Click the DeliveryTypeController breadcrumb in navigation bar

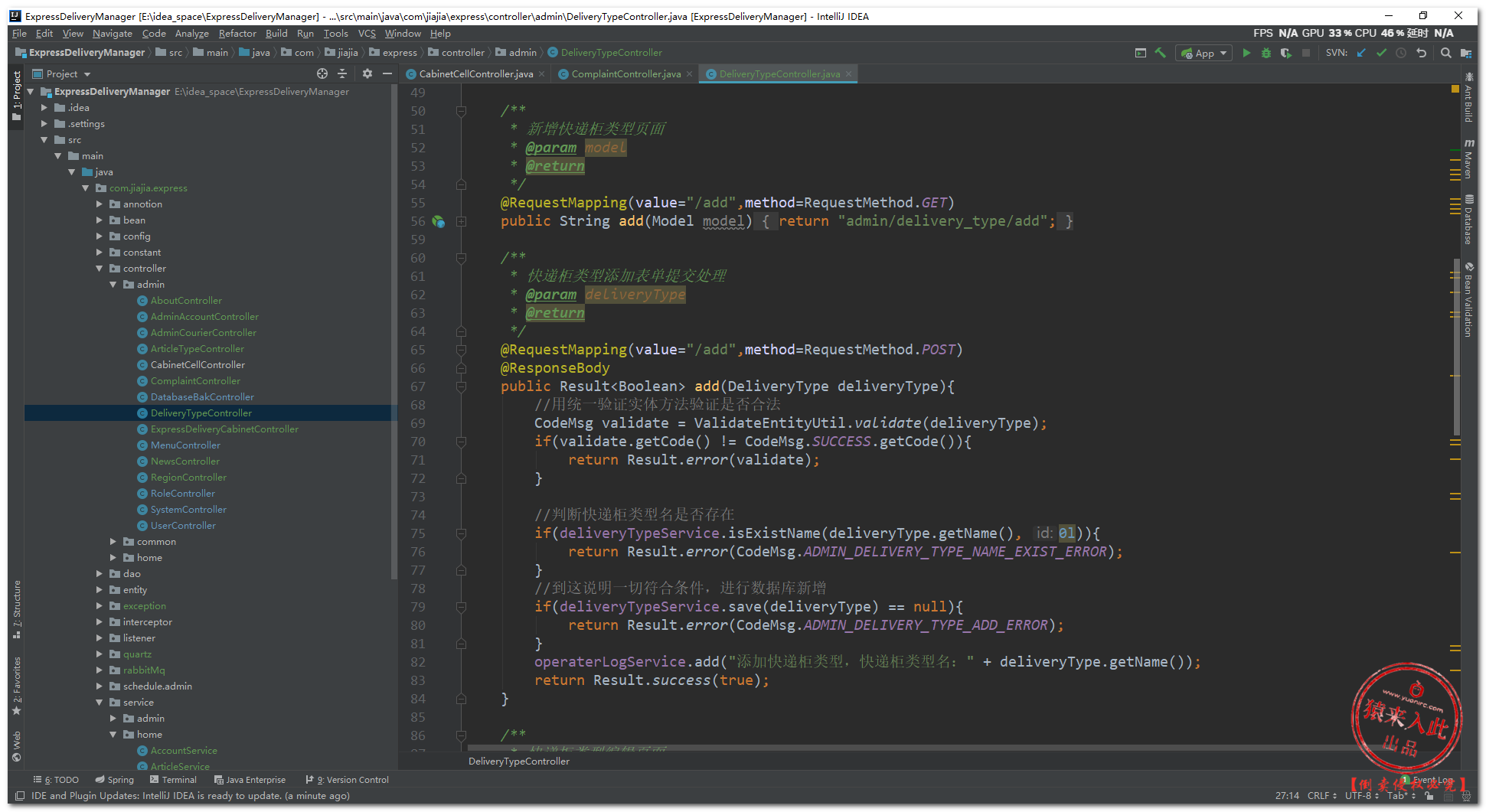605,53
